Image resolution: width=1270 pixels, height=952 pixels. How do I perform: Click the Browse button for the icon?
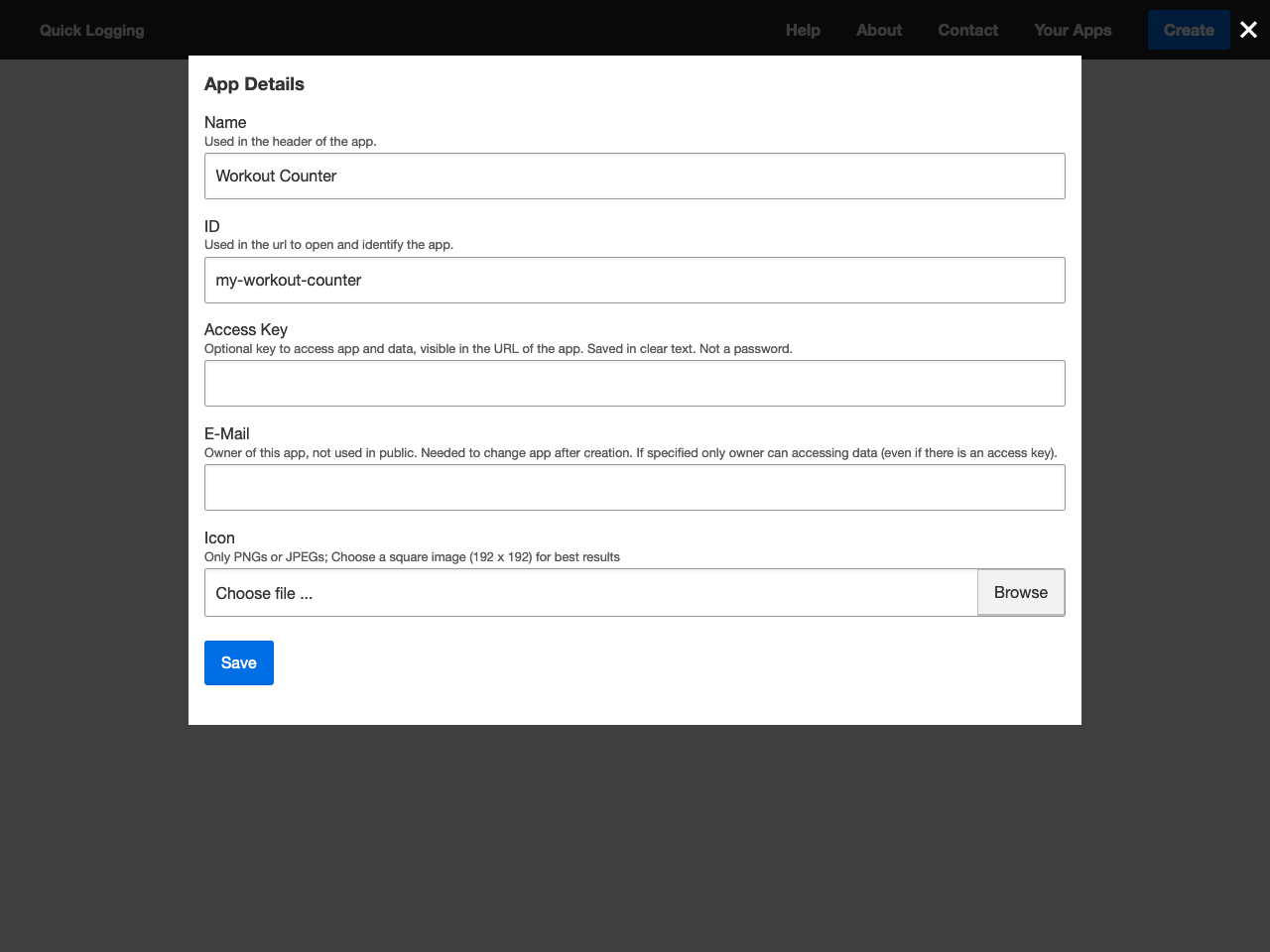pyautogui.click(x=1020, y=592)
